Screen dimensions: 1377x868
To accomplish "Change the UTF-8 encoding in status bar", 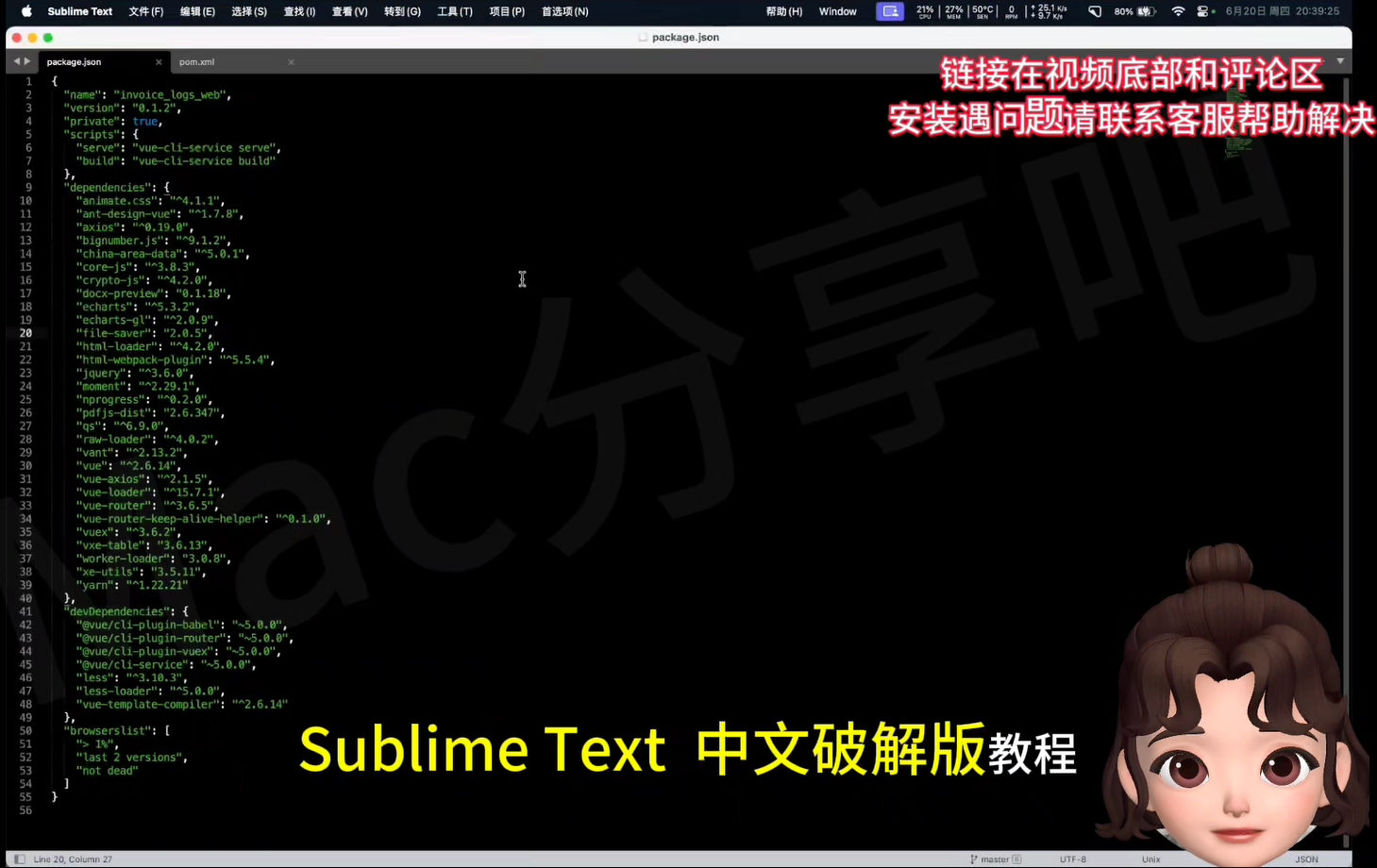I will (x=1073, y=860).
